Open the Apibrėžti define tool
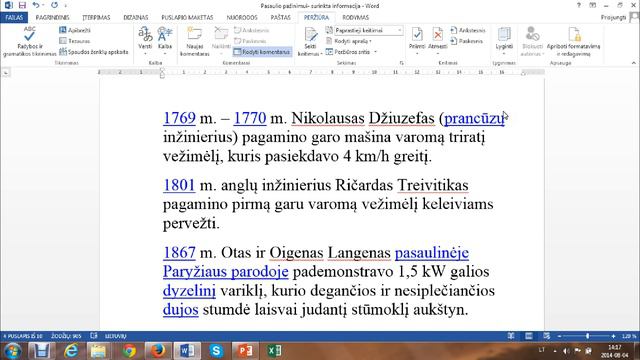The height and width of the screenshot is (360, 640). pyautogui.click(x=75, y=30)
